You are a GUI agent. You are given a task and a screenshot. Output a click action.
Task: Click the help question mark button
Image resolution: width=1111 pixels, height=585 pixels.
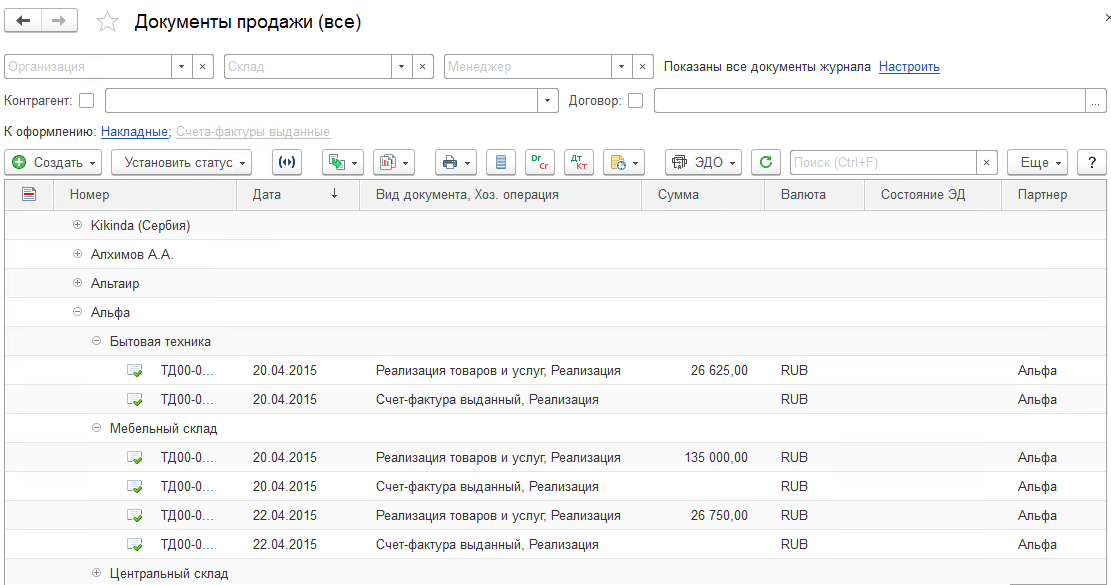pyautogui.click(x=1091, y=162)
